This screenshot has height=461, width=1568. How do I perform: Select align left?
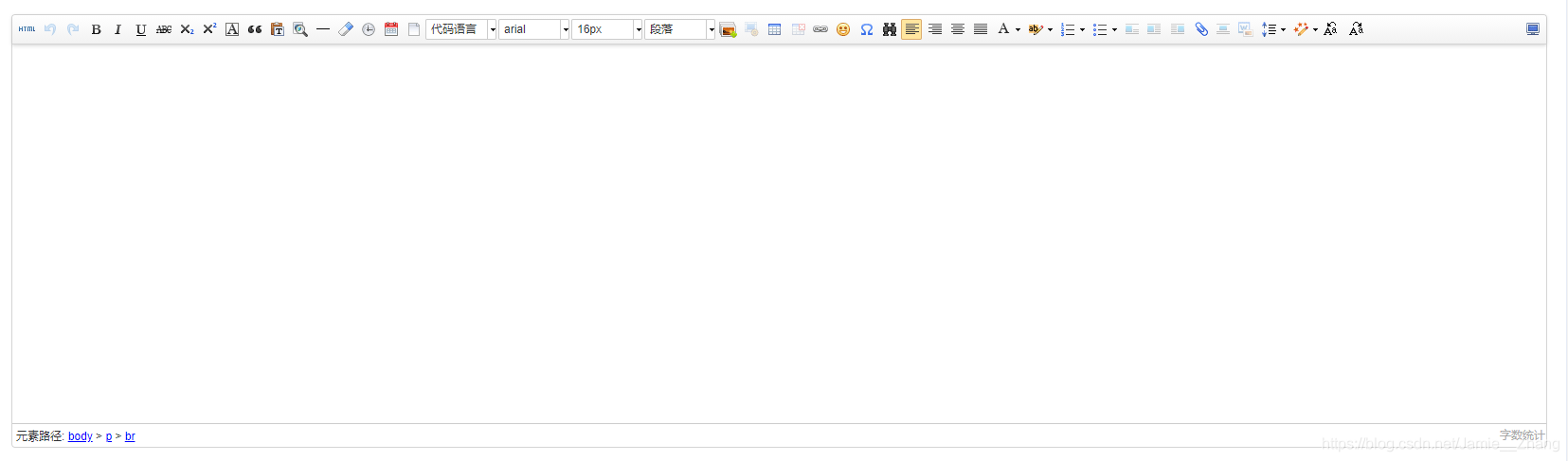(911, 29)
